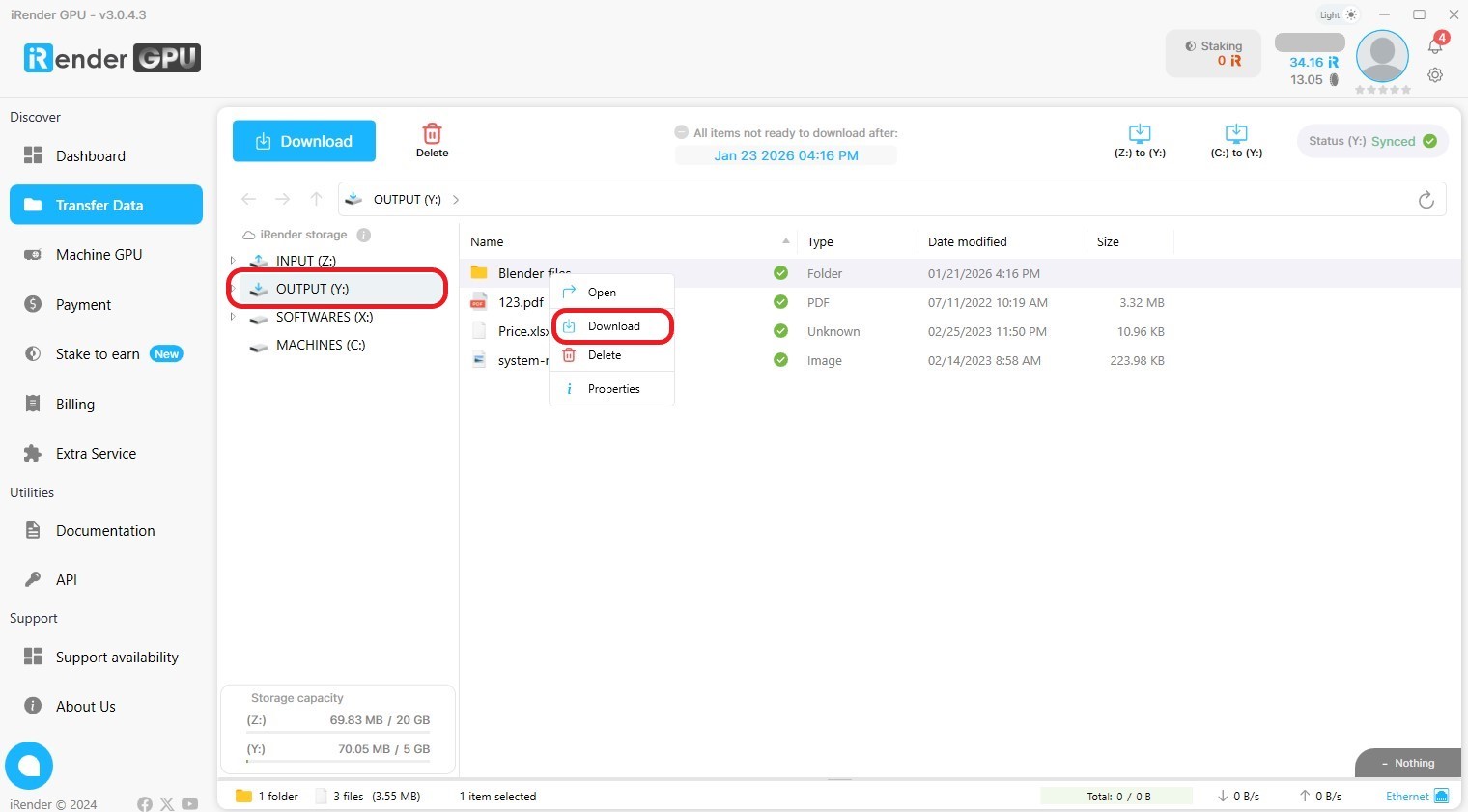Expand the INPUT (Z:) tree node

coord(233,261)
